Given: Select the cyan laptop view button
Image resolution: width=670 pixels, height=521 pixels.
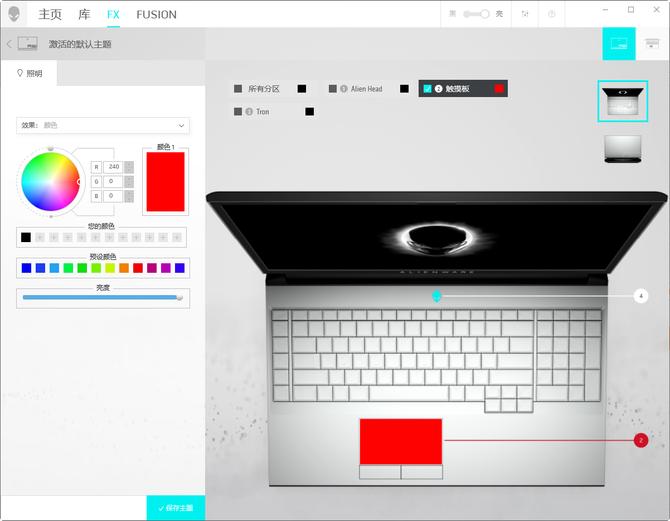Looking at the screenshot, I should [x=619, y=44].
